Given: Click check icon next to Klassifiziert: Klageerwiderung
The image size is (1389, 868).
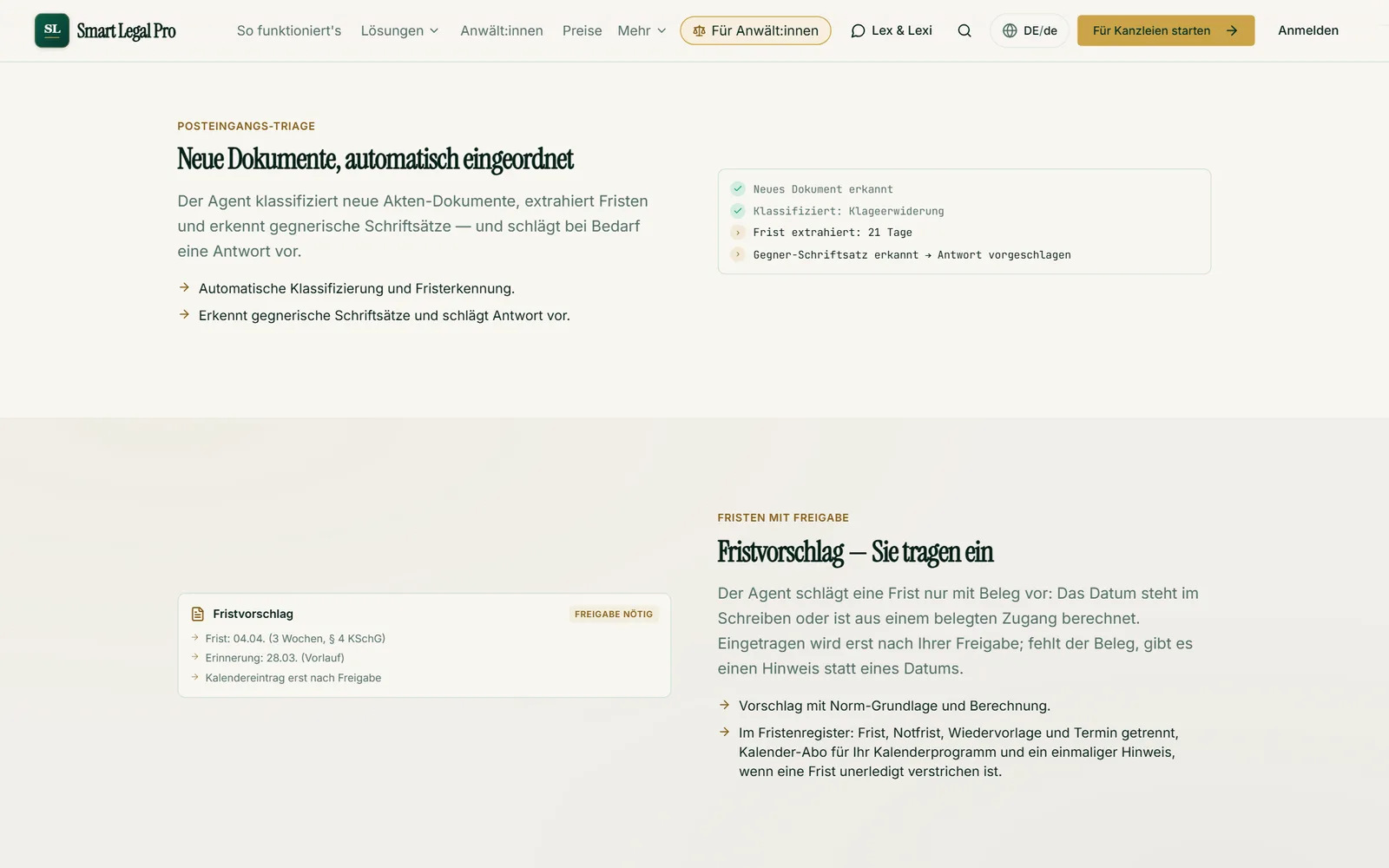Looking at the screenshot, I should coord(738,210).
